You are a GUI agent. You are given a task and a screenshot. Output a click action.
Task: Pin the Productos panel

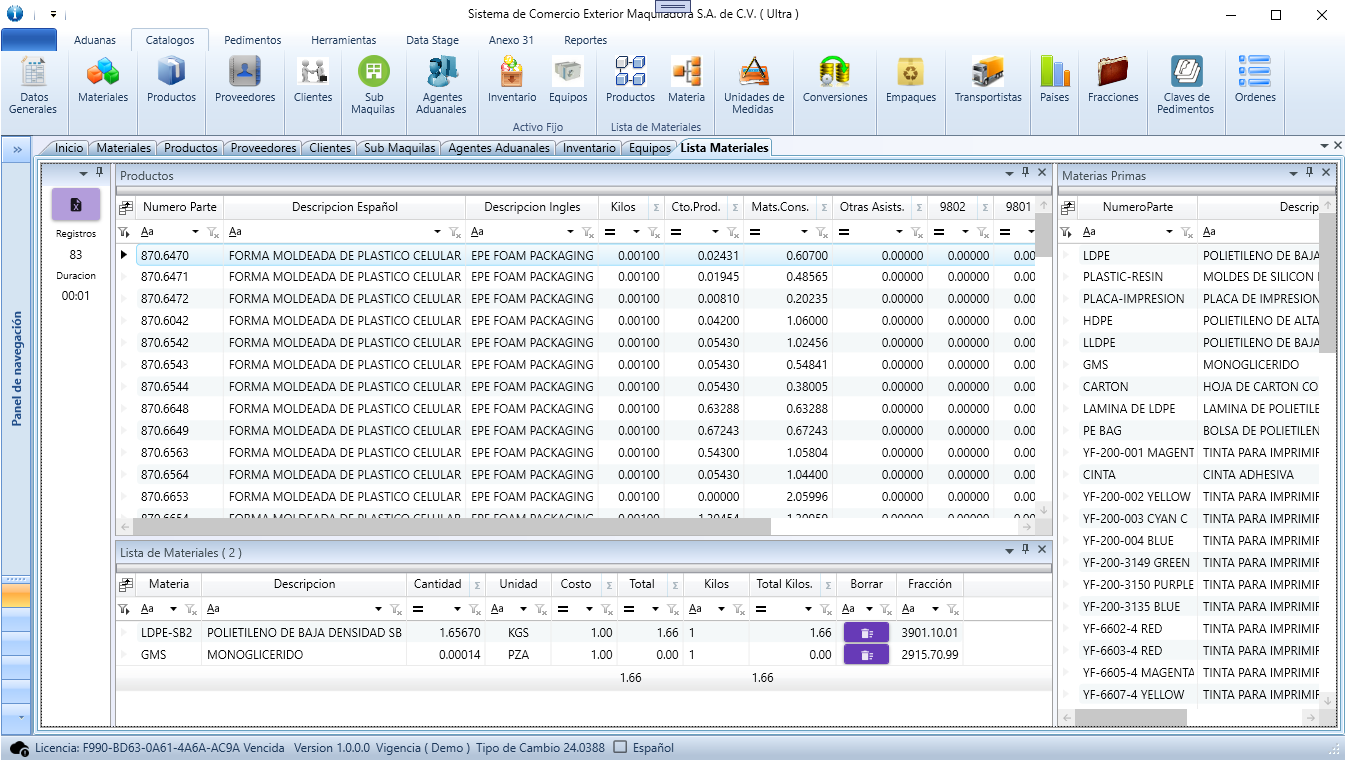pos(1025,173)
